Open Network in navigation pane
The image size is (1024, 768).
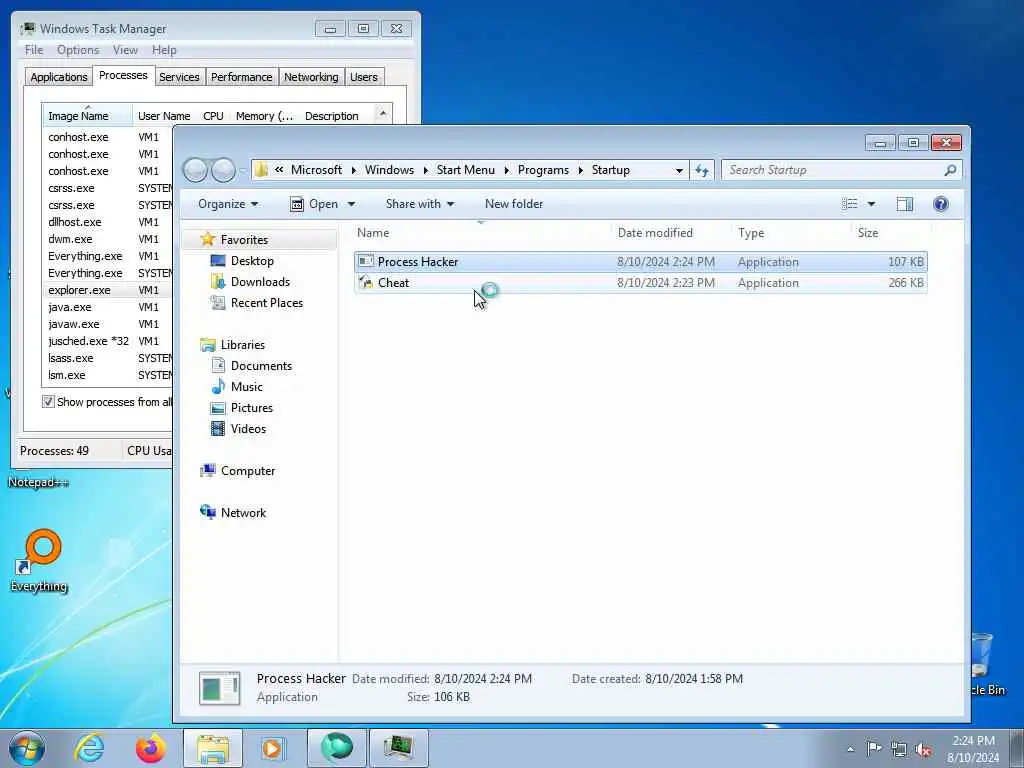click(x=242, y=513)
